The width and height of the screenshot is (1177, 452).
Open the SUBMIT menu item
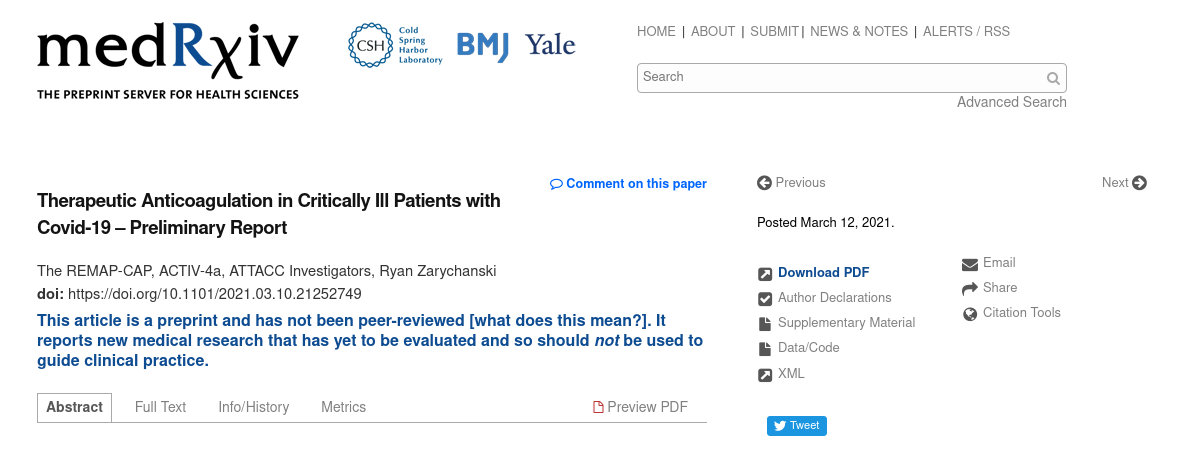[774, 32]
